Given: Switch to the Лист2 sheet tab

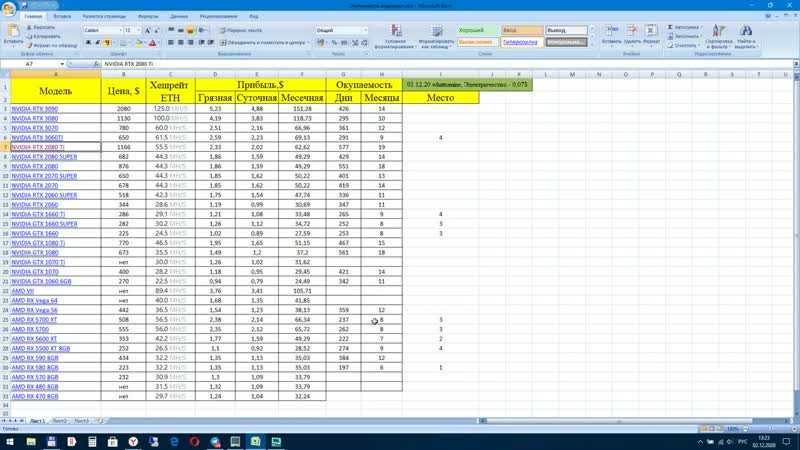Looking at the screenshot, I should pos(60,421).
